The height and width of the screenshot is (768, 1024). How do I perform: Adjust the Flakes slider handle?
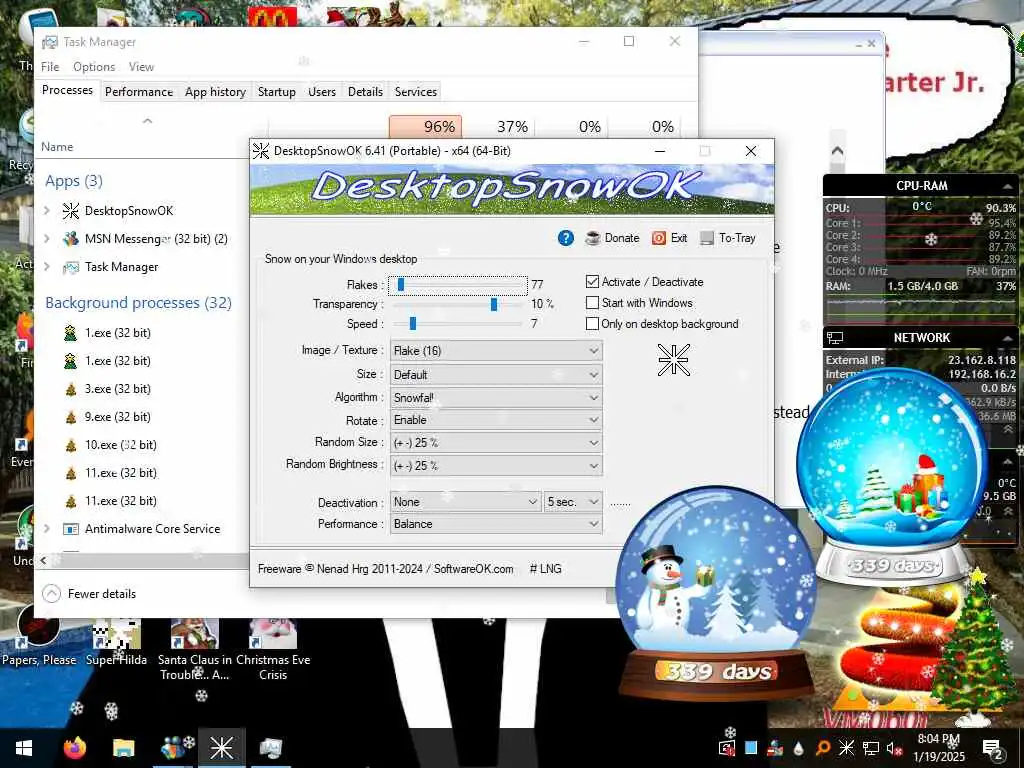(400, 285)
